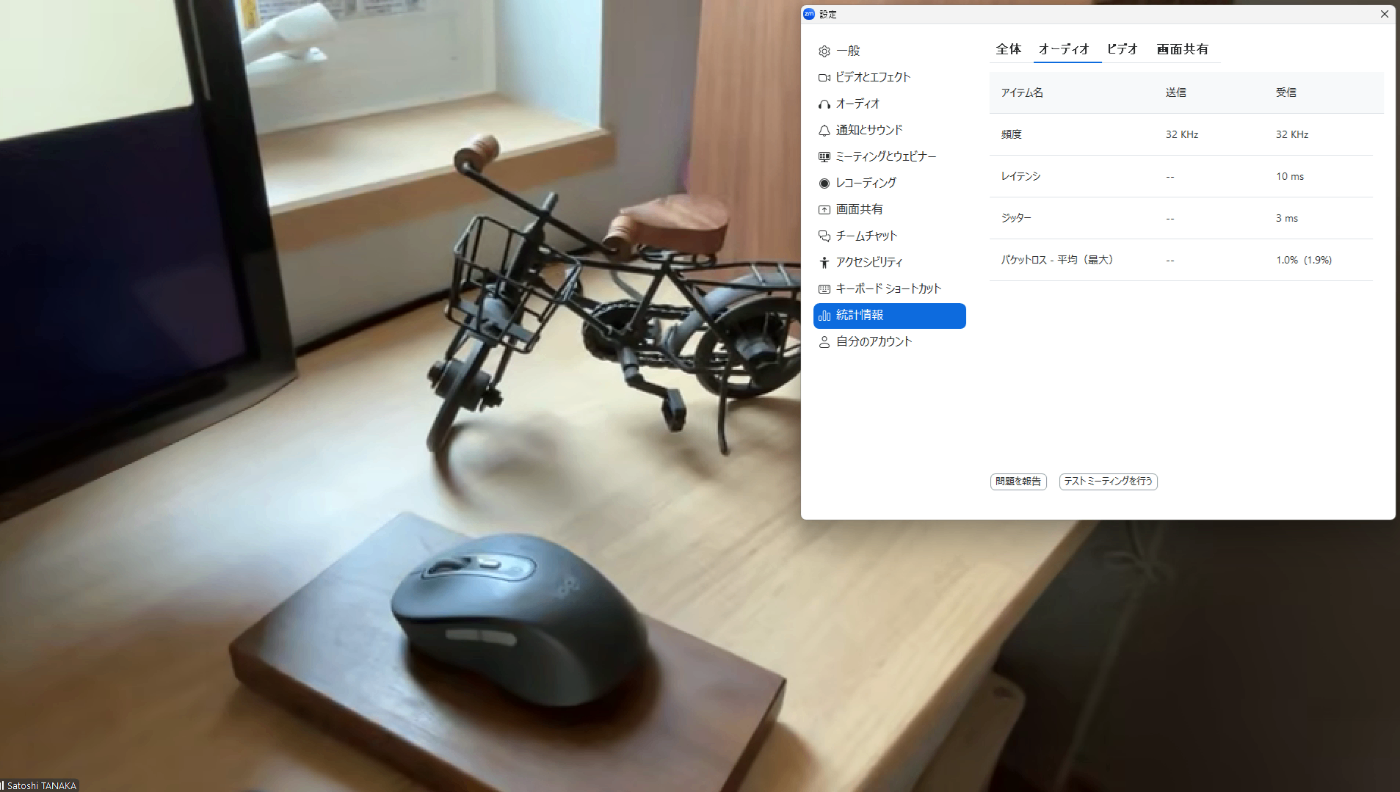Click the パケットロス - 平均（最大） label
This screenshot has height=792, width=1400.
(1057, 260)
